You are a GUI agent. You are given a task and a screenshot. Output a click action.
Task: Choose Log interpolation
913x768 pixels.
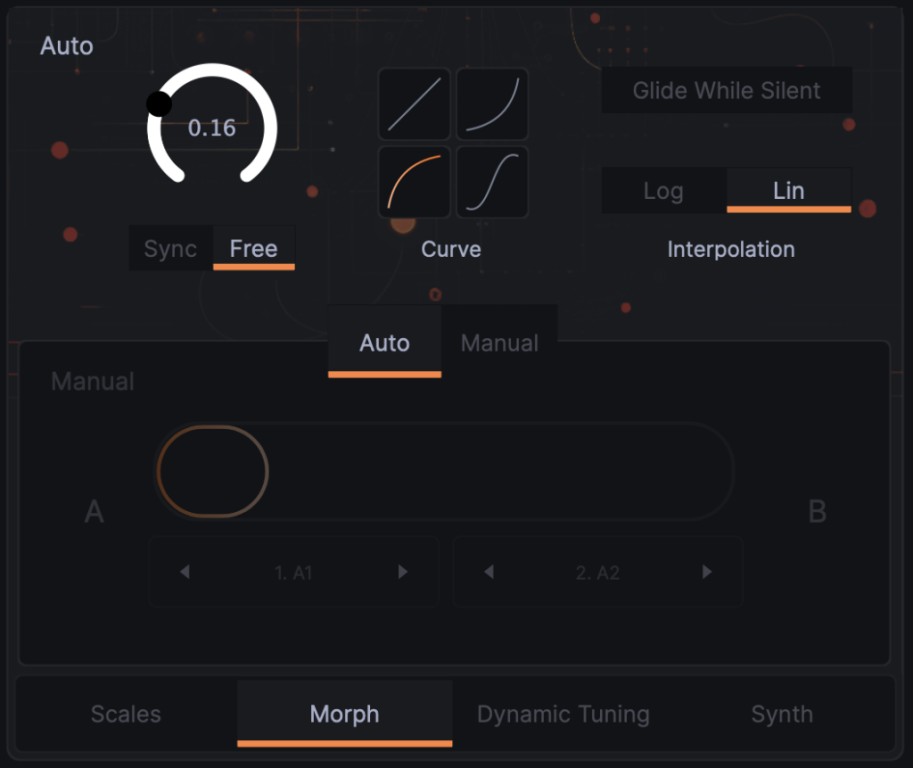[663, 191]
